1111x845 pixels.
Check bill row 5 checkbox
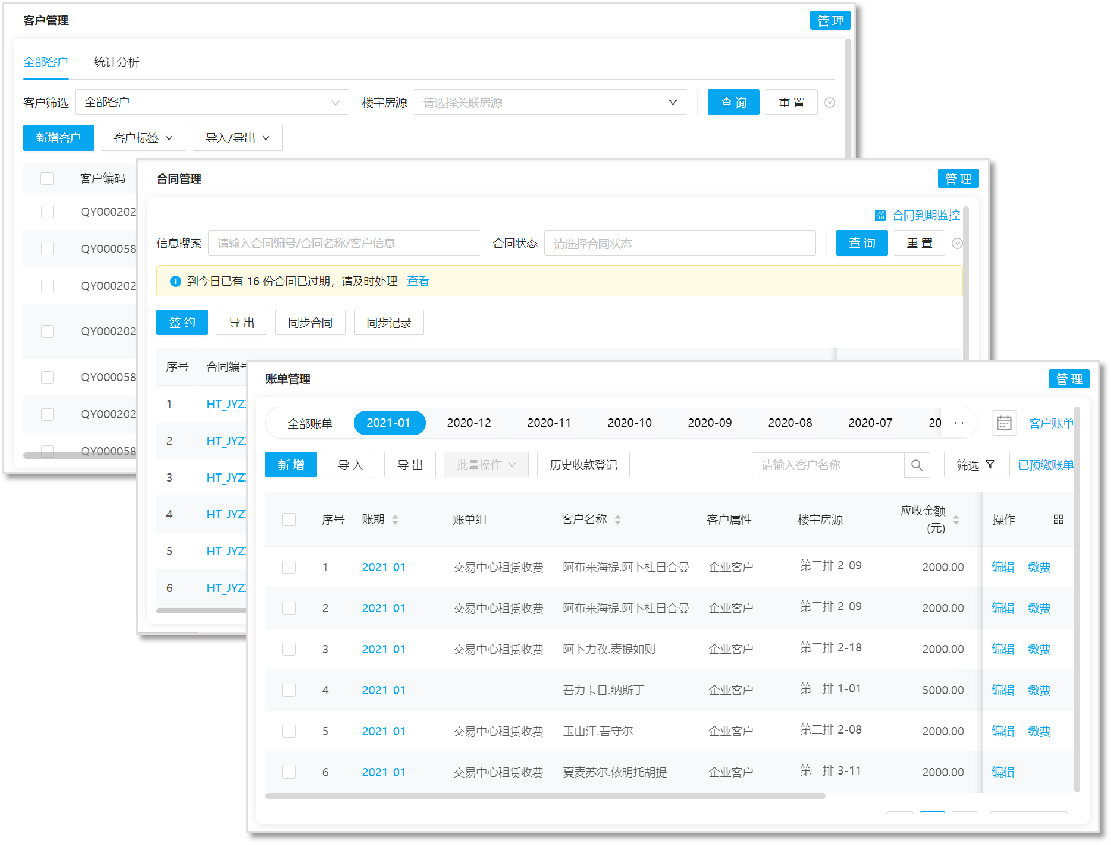coord(289,732)
